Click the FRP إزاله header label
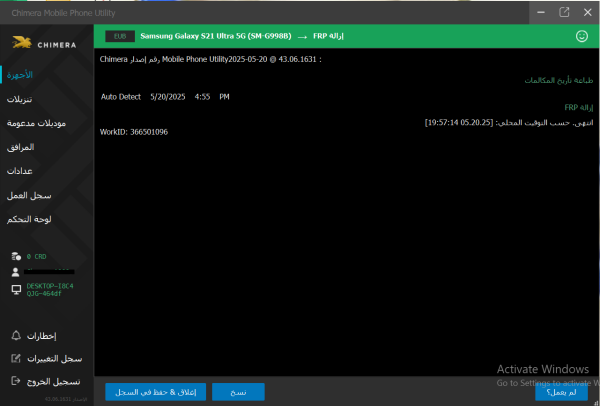Viewport: 600px width, 406px height. 328,36
